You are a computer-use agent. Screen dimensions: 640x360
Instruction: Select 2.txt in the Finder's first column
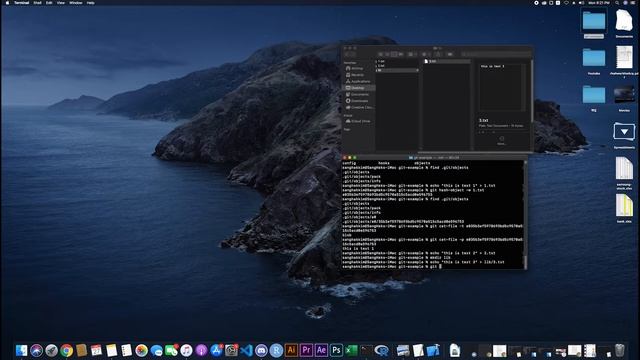[x=397, y=66]
